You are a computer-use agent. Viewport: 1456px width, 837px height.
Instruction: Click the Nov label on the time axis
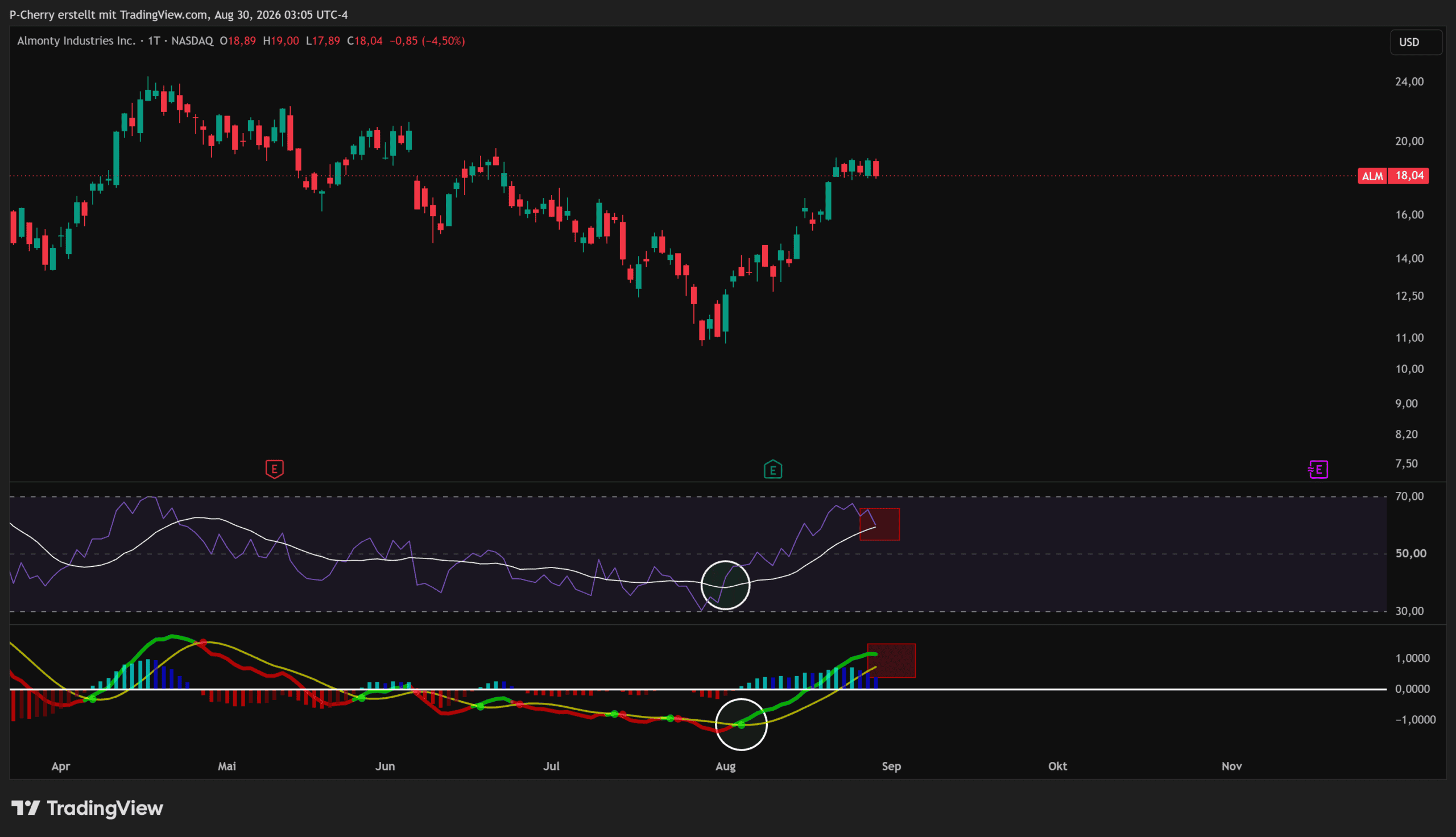[x=1232, y=766]
